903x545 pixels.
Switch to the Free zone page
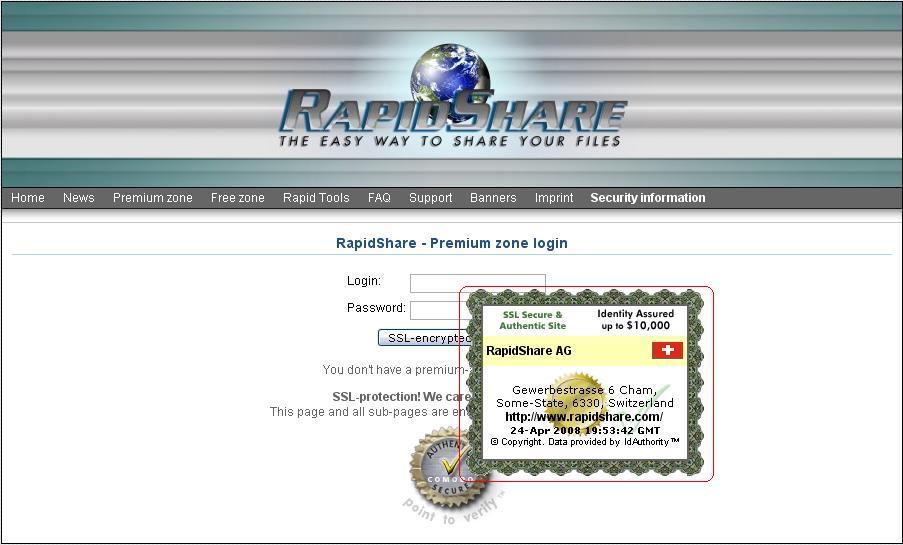point(237,198)
